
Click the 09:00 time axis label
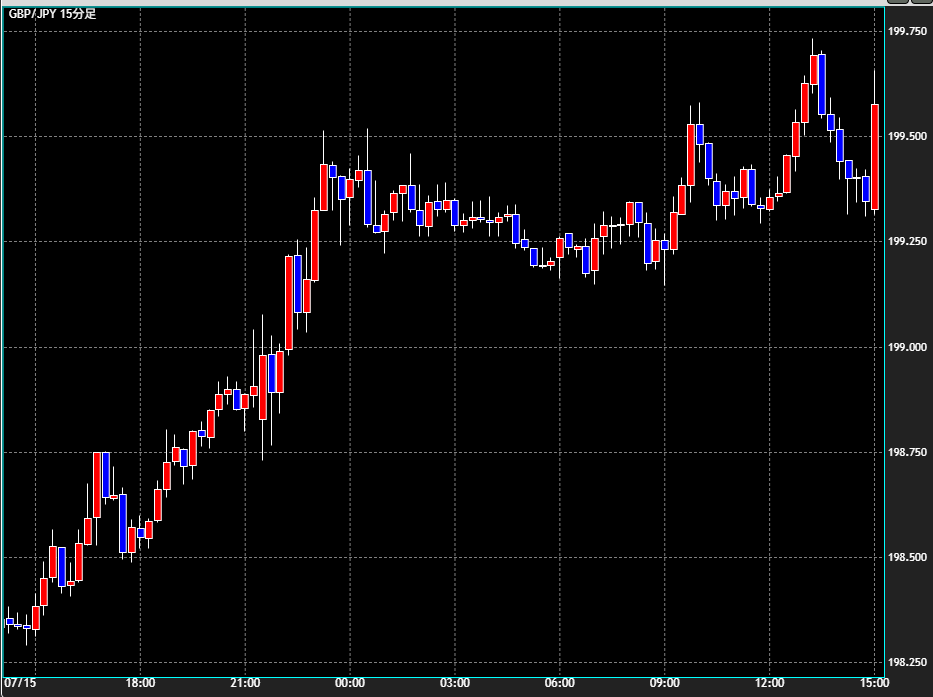click(x=665, y=683)
